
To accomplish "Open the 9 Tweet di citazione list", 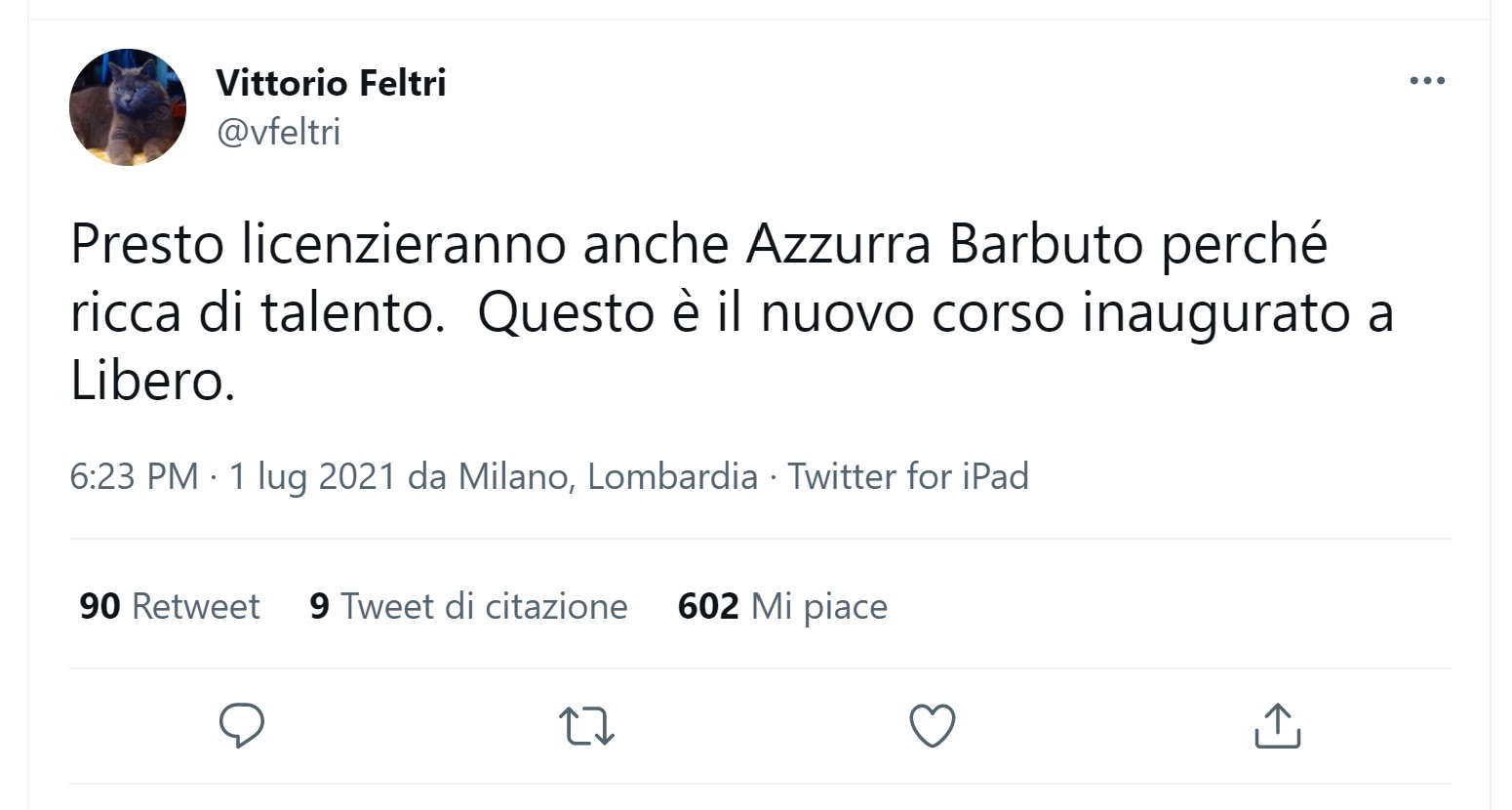I will pos(468,606).
